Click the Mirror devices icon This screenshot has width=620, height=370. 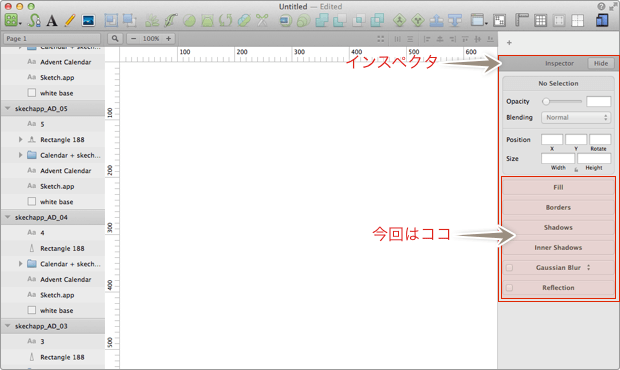point(602,20)
